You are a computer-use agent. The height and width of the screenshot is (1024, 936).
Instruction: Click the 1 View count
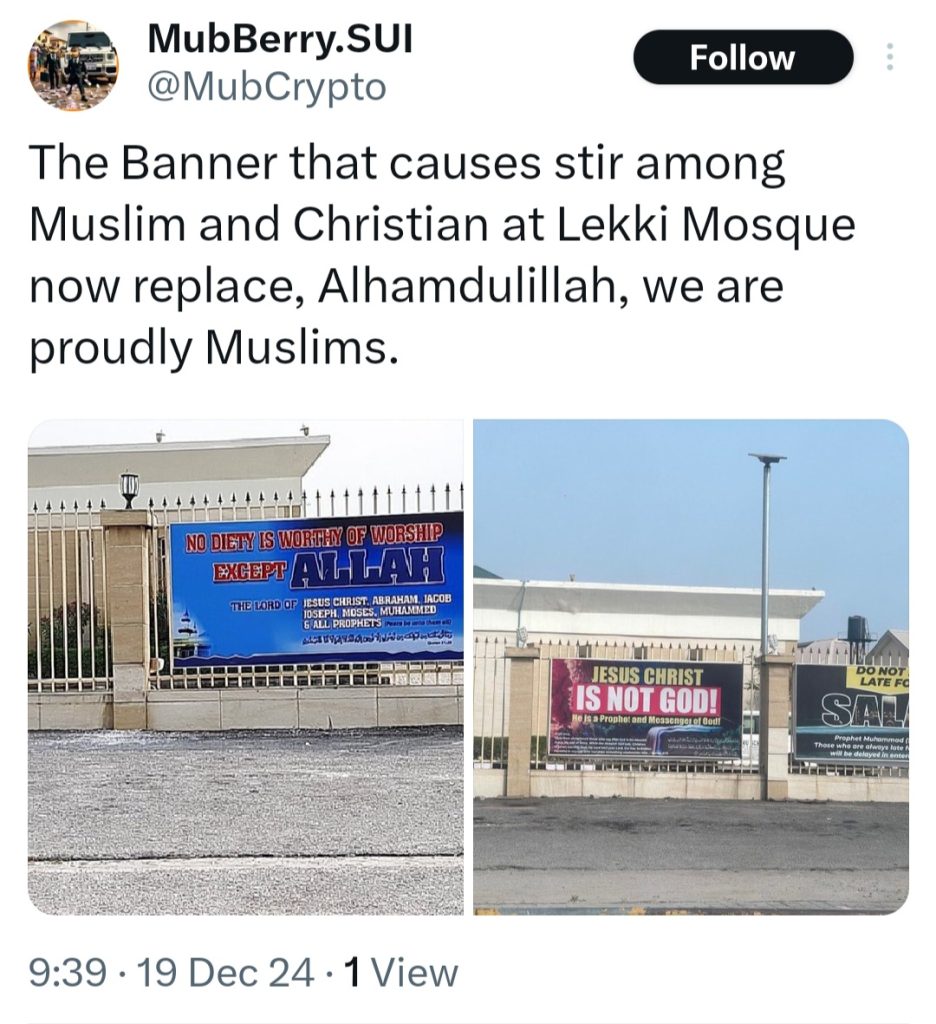click(400, 972)
